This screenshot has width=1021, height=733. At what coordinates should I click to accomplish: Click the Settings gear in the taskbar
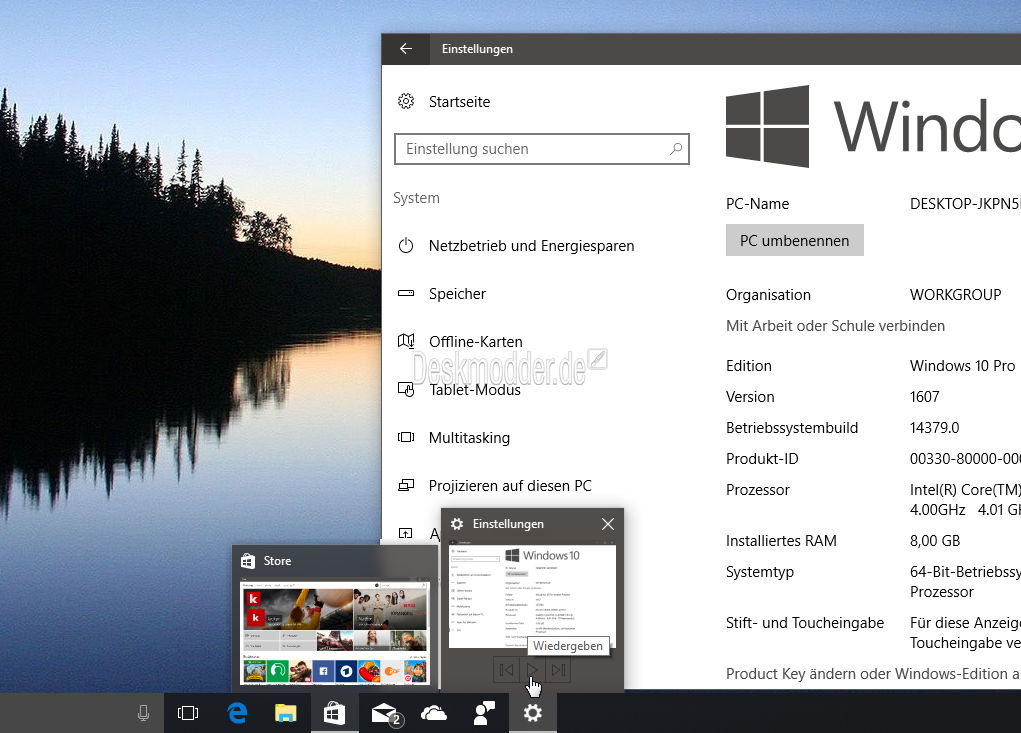tap(533, 713)
